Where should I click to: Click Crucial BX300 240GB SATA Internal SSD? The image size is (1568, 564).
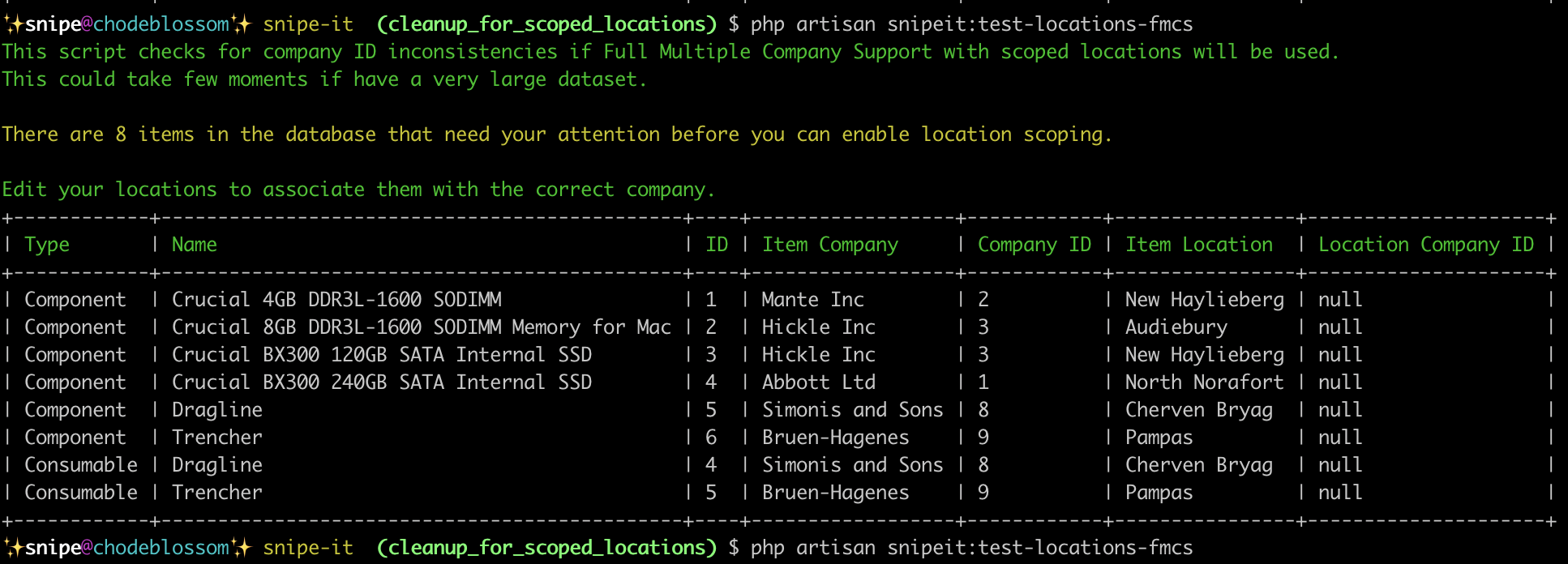point(382,382)
